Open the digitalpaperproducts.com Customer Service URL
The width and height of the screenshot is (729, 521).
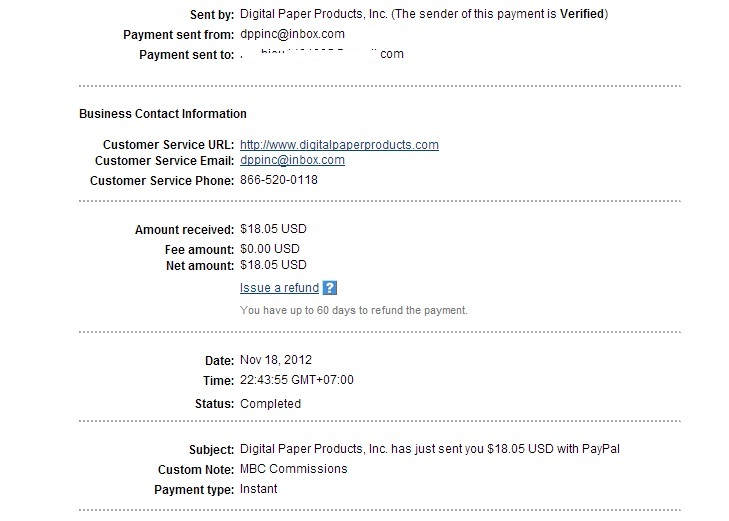(339, 144)
